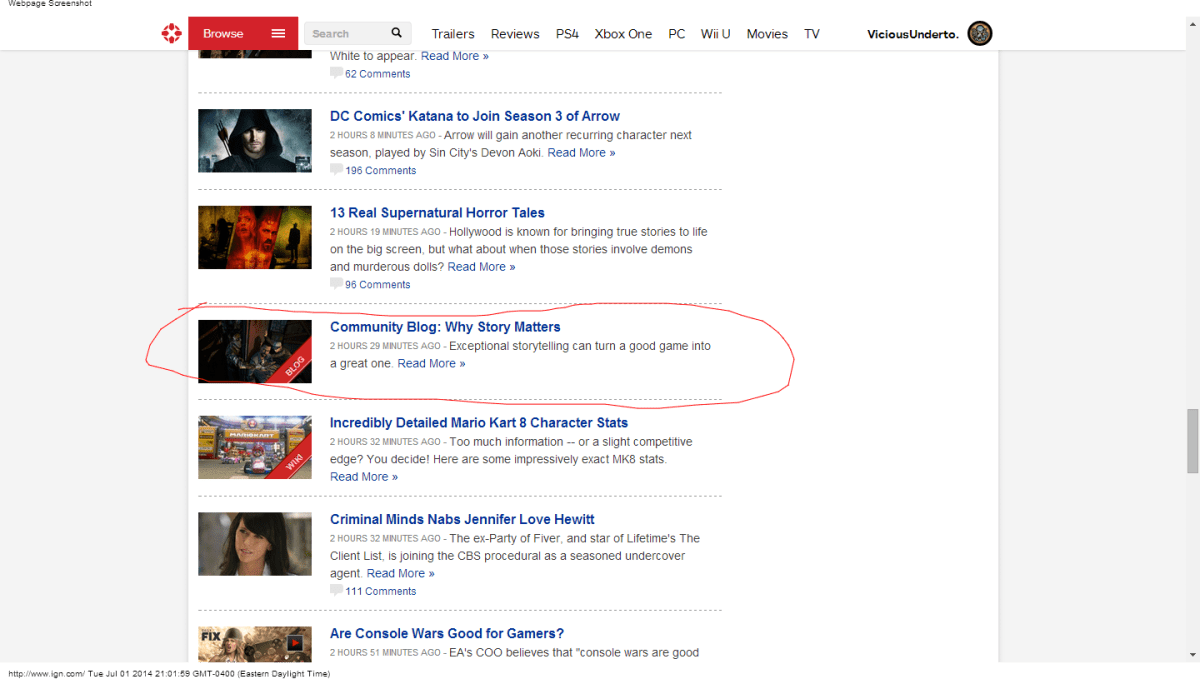Select Xbox One in the navigation bar
Screen dimensions: 1200x679
pyautogui.click(x=623, y=34)
